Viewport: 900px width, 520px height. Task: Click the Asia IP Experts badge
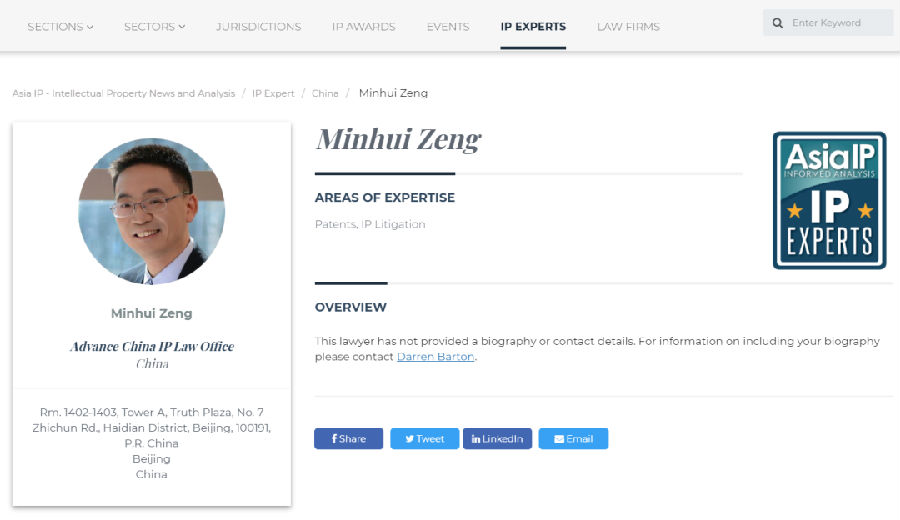tap(829, 200)
